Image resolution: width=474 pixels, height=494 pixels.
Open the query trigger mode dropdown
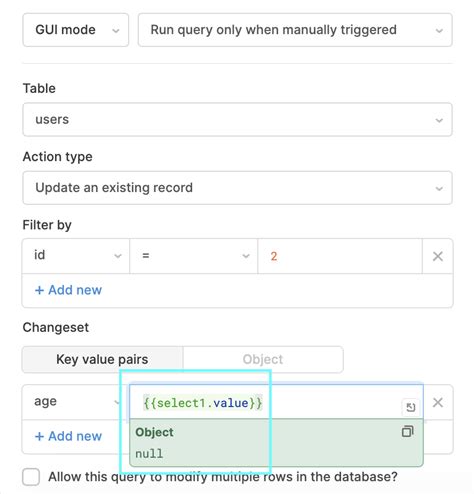point(295,30)
